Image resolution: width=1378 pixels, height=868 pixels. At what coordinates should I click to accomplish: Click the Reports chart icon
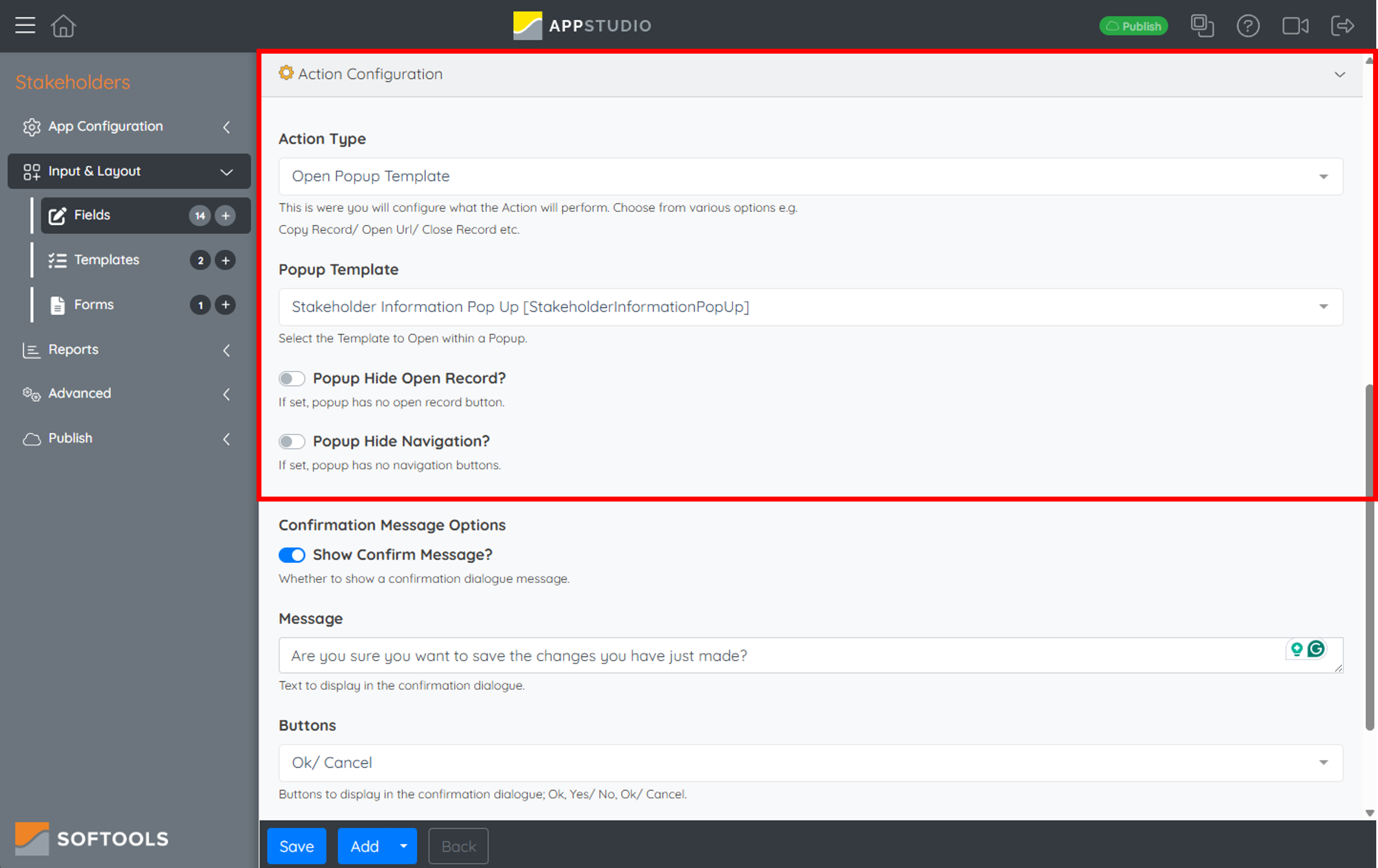(x=32, y=350)
